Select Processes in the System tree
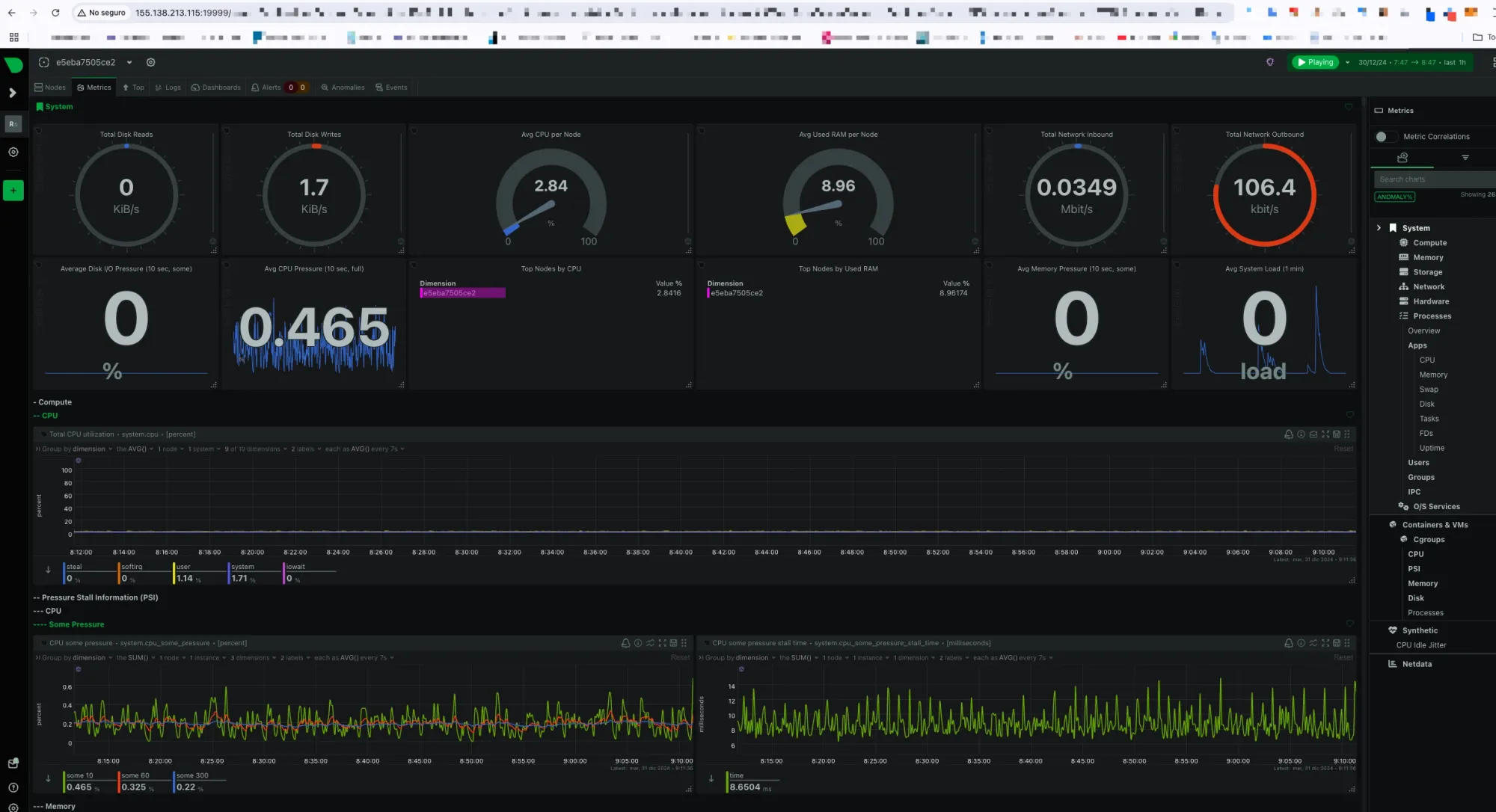Image resolution: width=1496 pixels, height=812 pixels. 1432,316
